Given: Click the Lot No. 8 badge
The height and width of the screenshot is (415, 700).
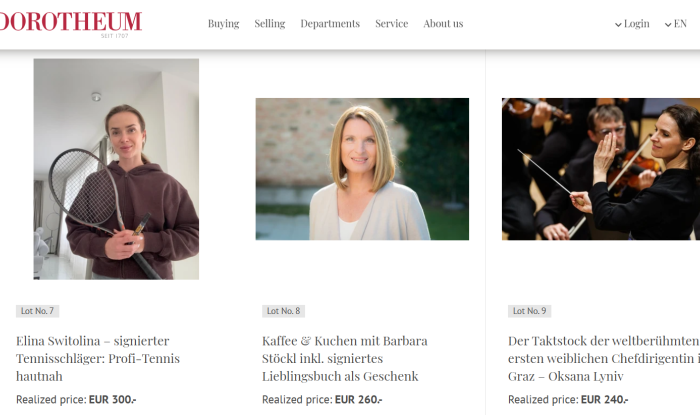Looking at the screenshot, I should point(283,311).
